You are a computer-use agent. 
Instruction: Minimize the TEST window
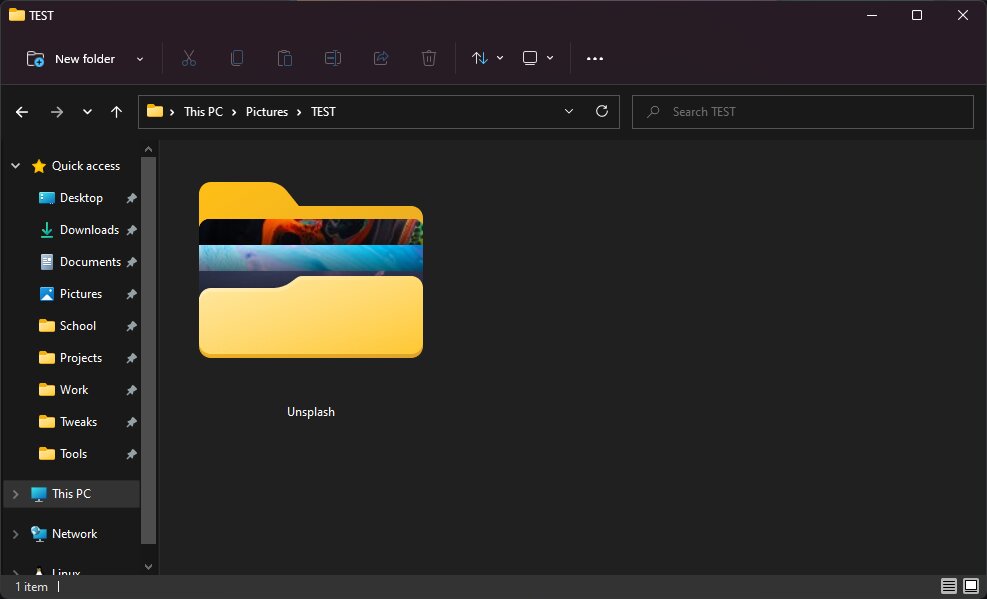tap(872, 15)
